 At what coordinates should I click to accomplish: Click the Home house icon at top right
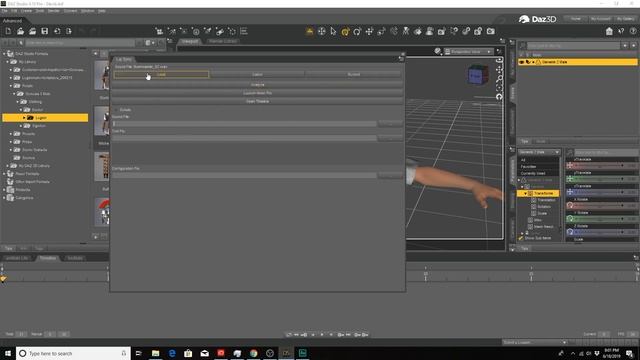point(609,31)
